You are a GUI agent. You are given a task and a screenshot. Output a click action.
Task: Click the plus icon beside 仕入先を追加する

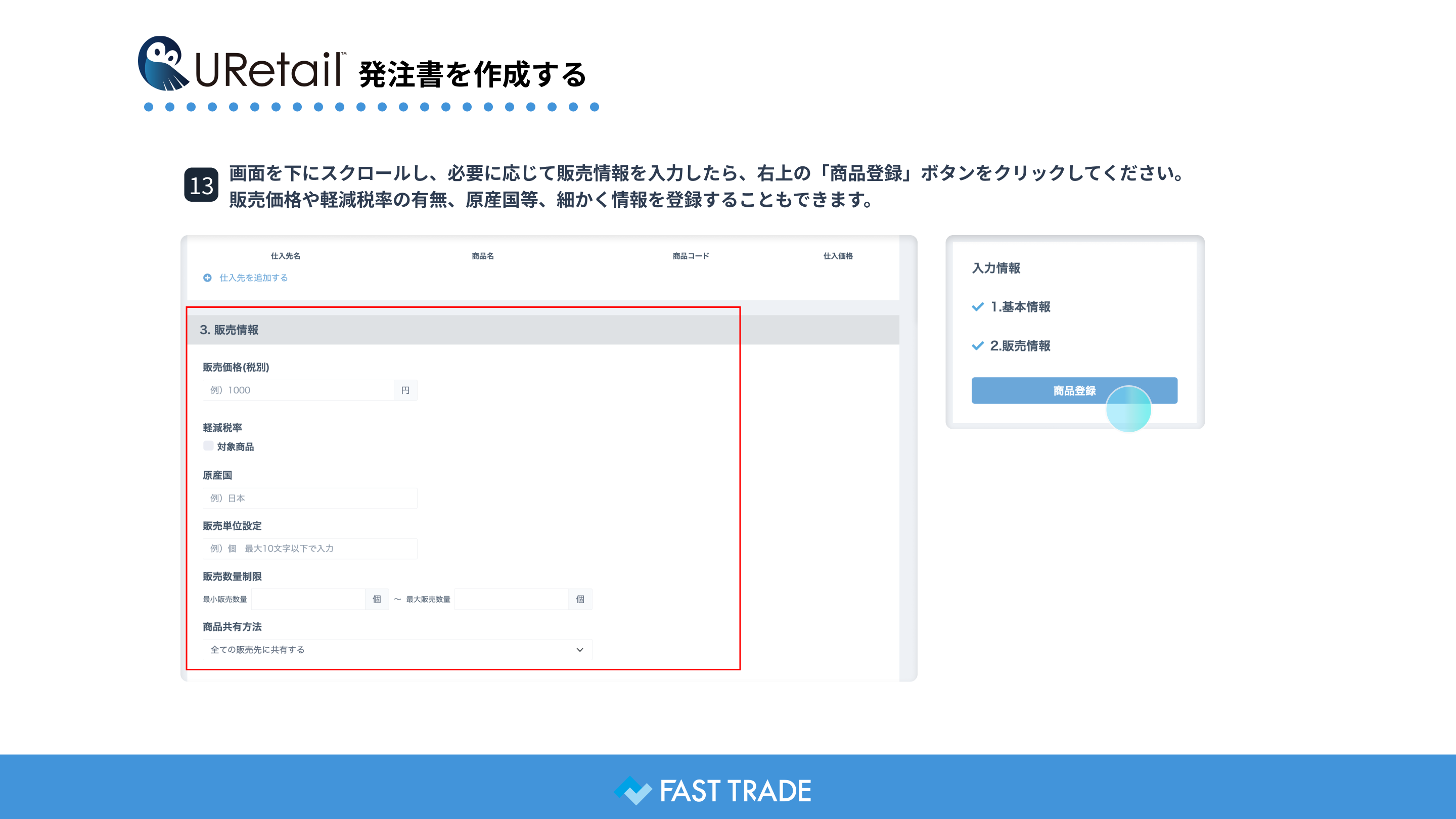click(x=207, y=278)
